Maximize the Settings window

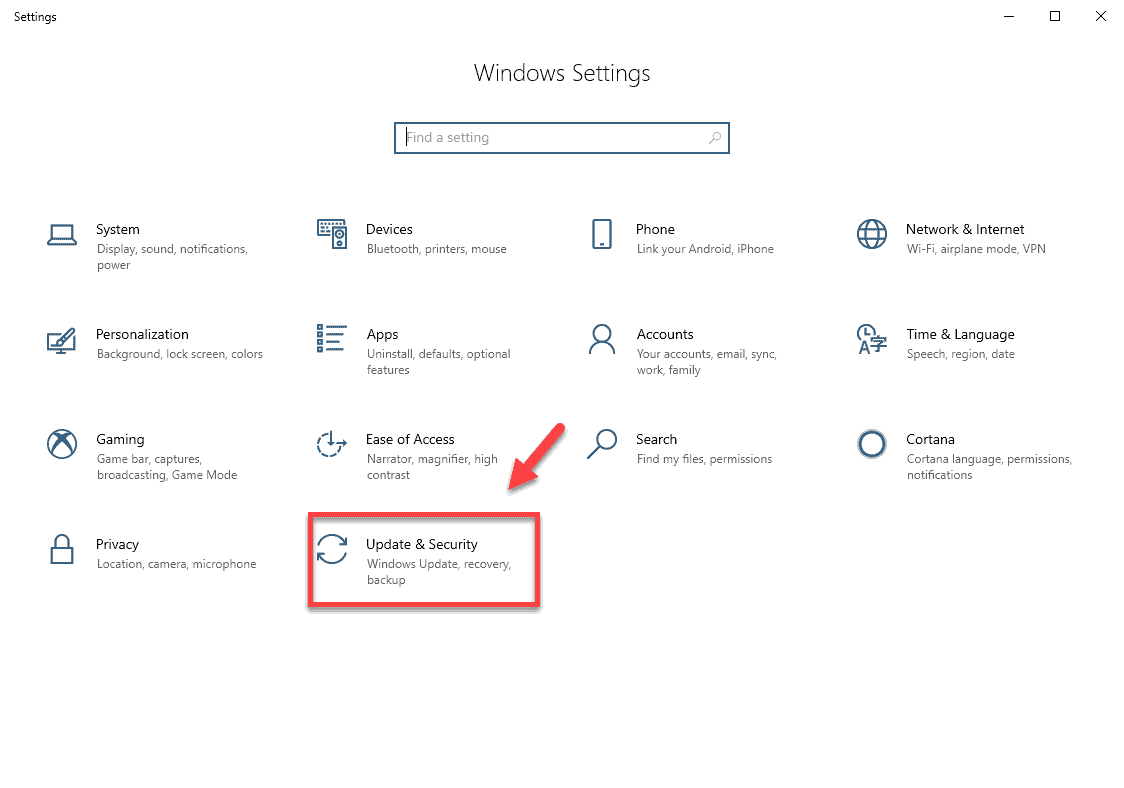[1054, 16]
